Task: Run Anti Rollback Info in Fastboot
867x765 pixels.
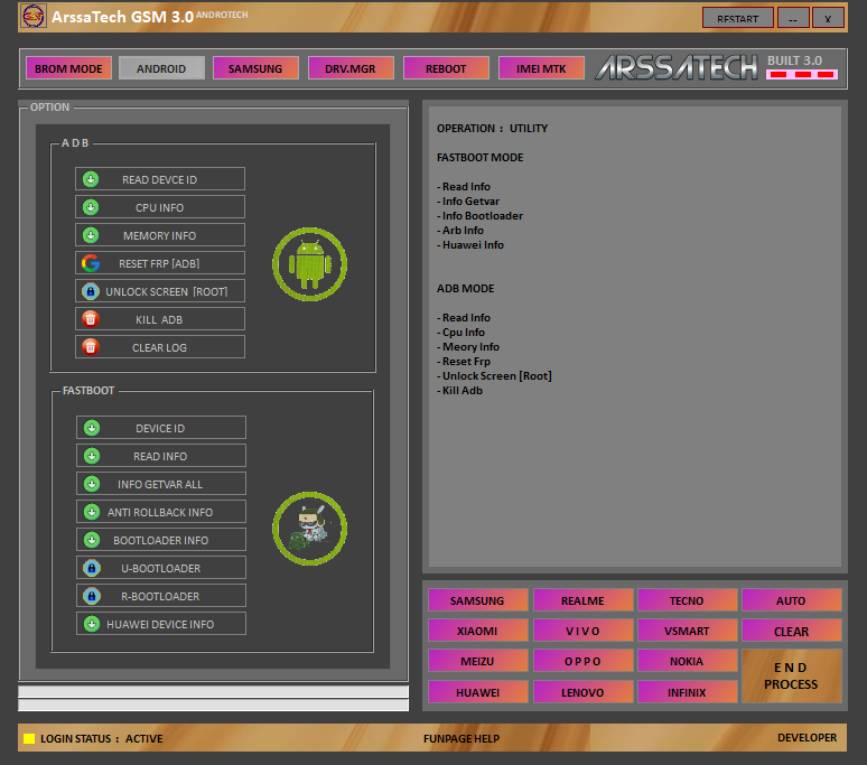Action: [x=160, y=512]
